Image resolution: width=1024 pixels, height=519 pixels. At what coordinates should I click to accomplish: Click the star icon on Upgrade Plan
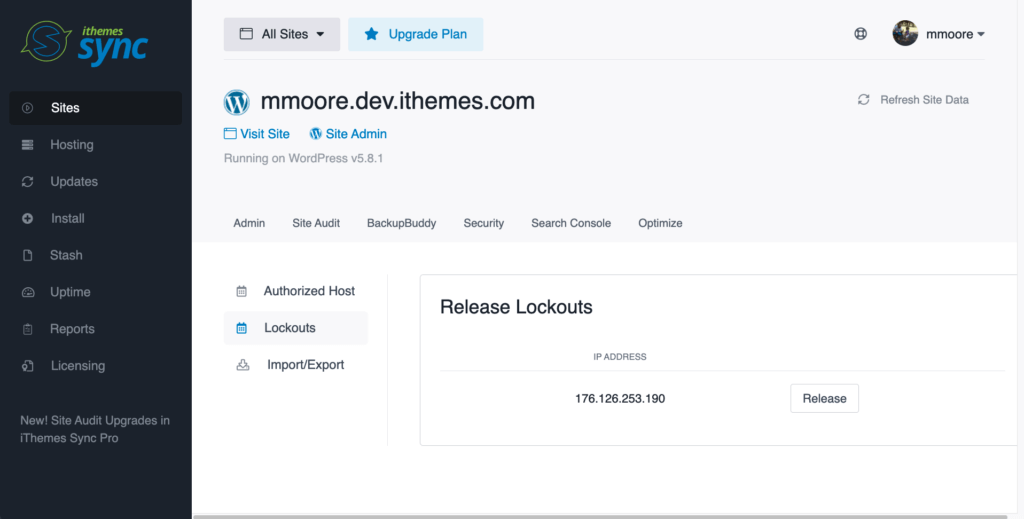[372, 34]
